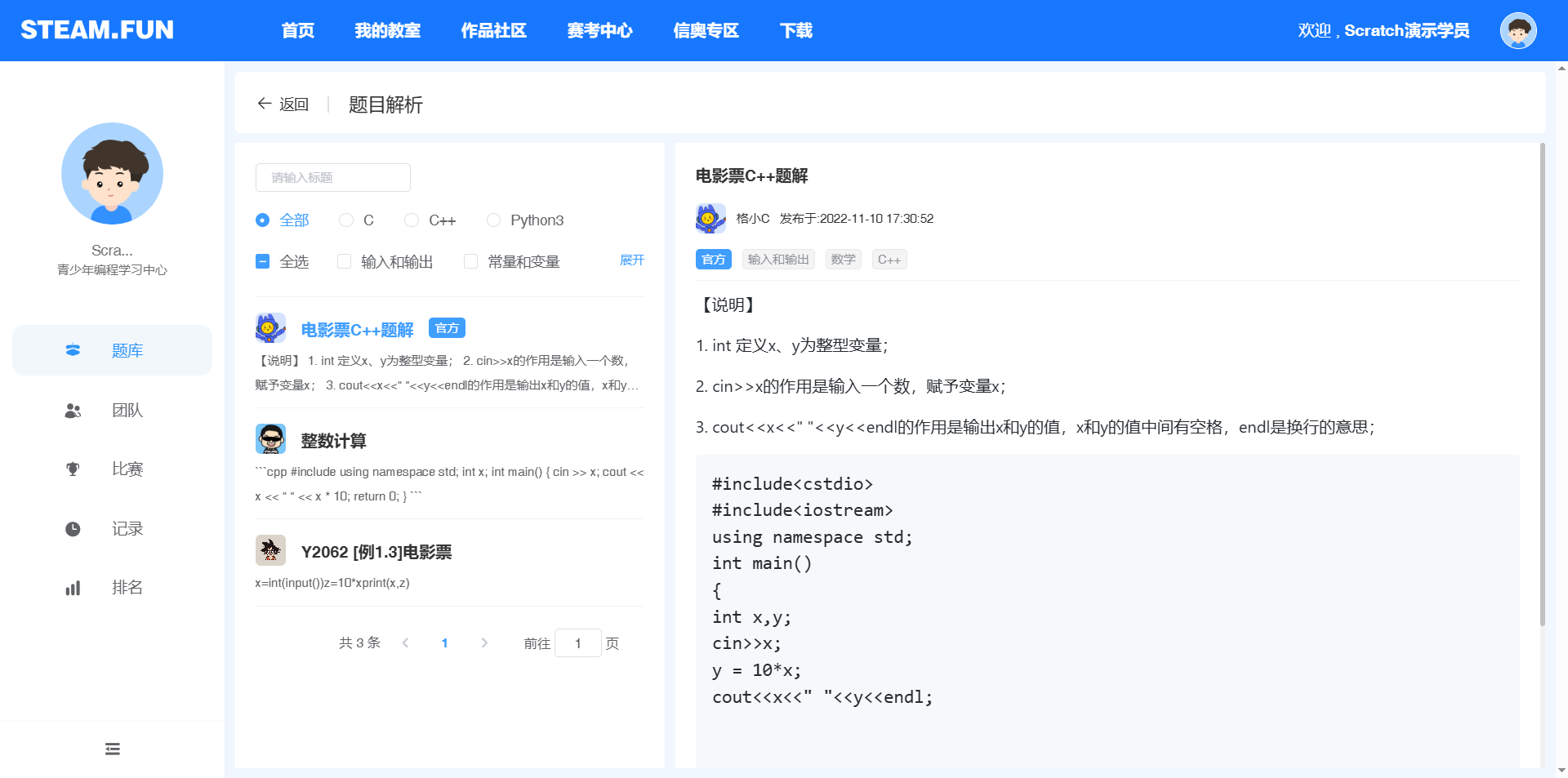Click the back arrow icon beside 返回
Image resolution: width=1568 pixels, height=778 pixels.
tap(265, 104)
